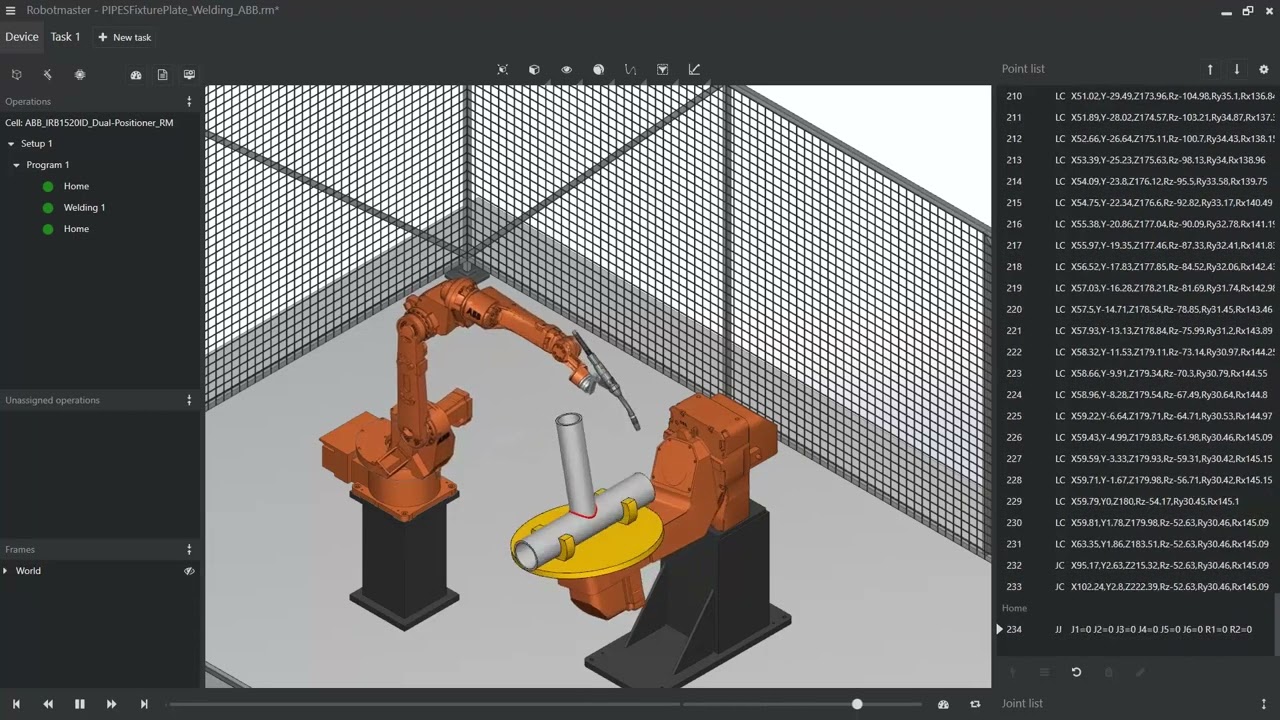Select point 229 in the point list

coord(1136,501)
